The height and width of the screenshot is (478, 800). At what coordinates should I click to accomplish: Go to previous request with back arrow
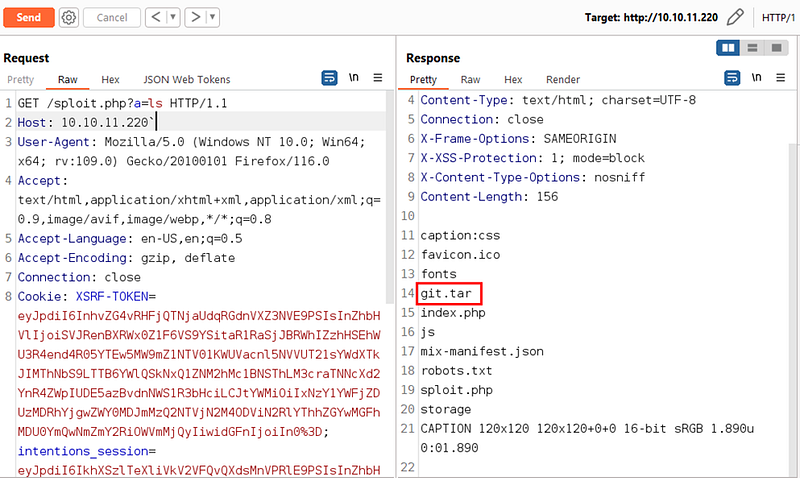click(156, 17)
